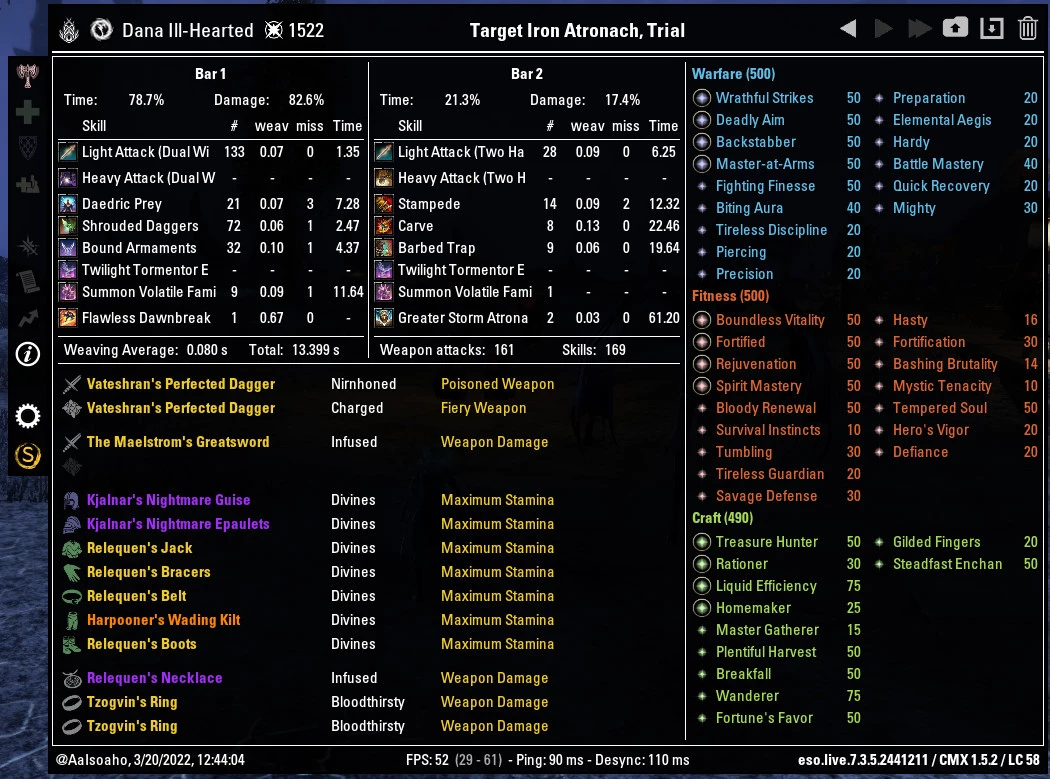Open the incoming healing icon in sidebar

point(27,183)
